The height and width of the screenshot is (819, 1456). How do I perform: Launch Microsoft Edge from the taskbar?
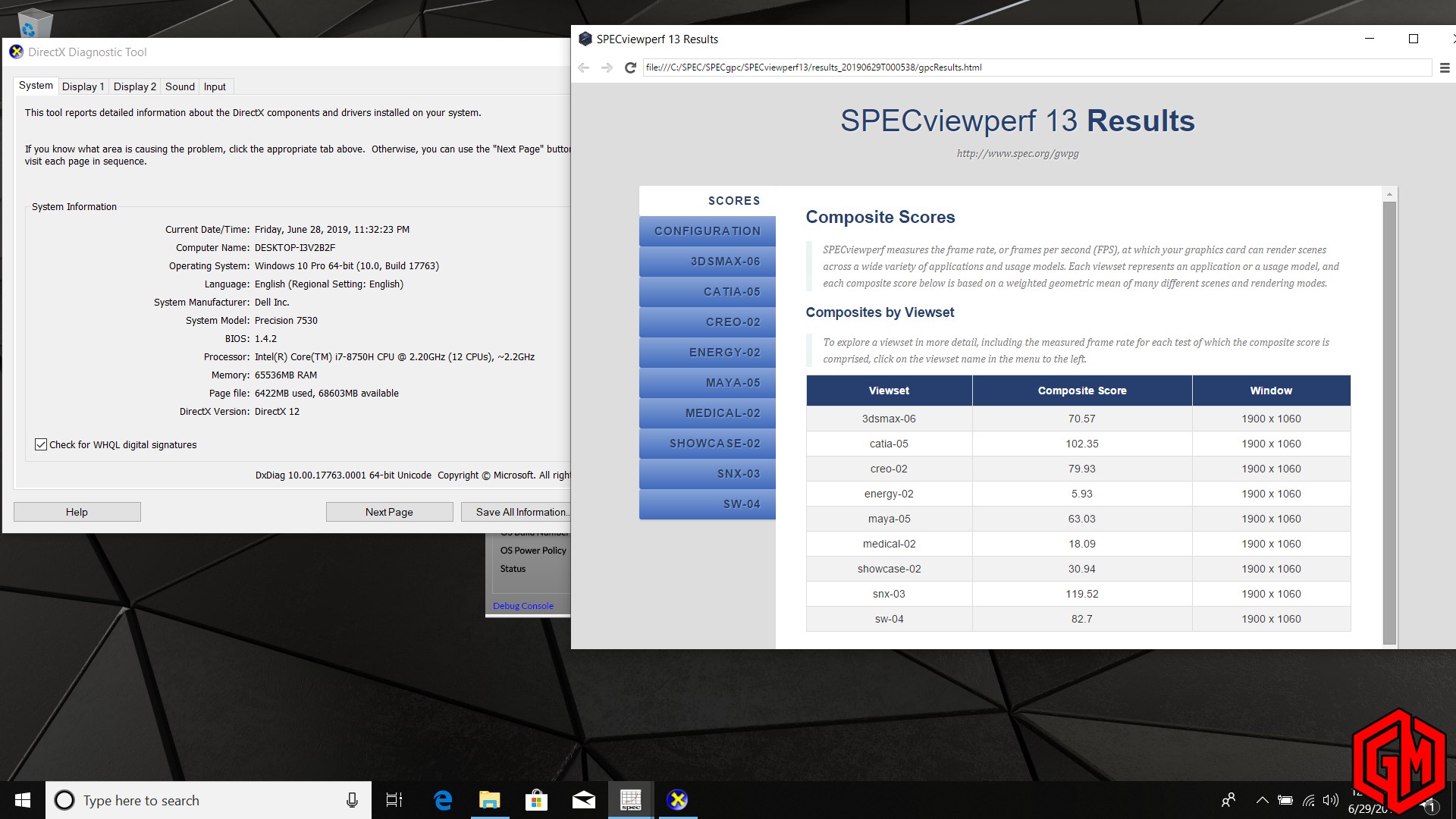point(443,800)
